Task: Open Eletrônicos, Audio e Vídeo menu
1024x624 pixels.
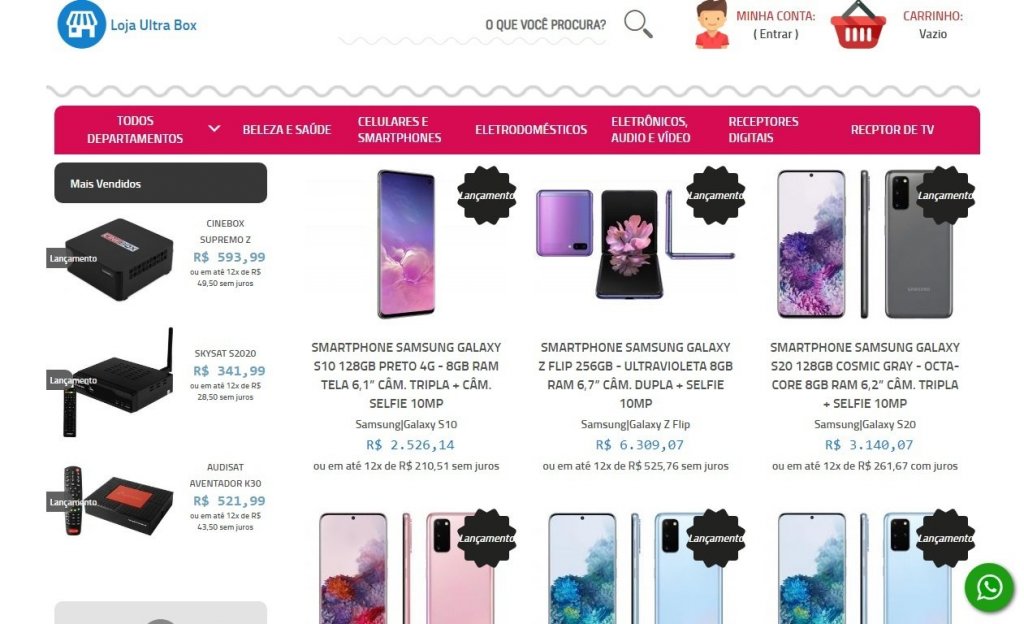Action: (650, 129)
